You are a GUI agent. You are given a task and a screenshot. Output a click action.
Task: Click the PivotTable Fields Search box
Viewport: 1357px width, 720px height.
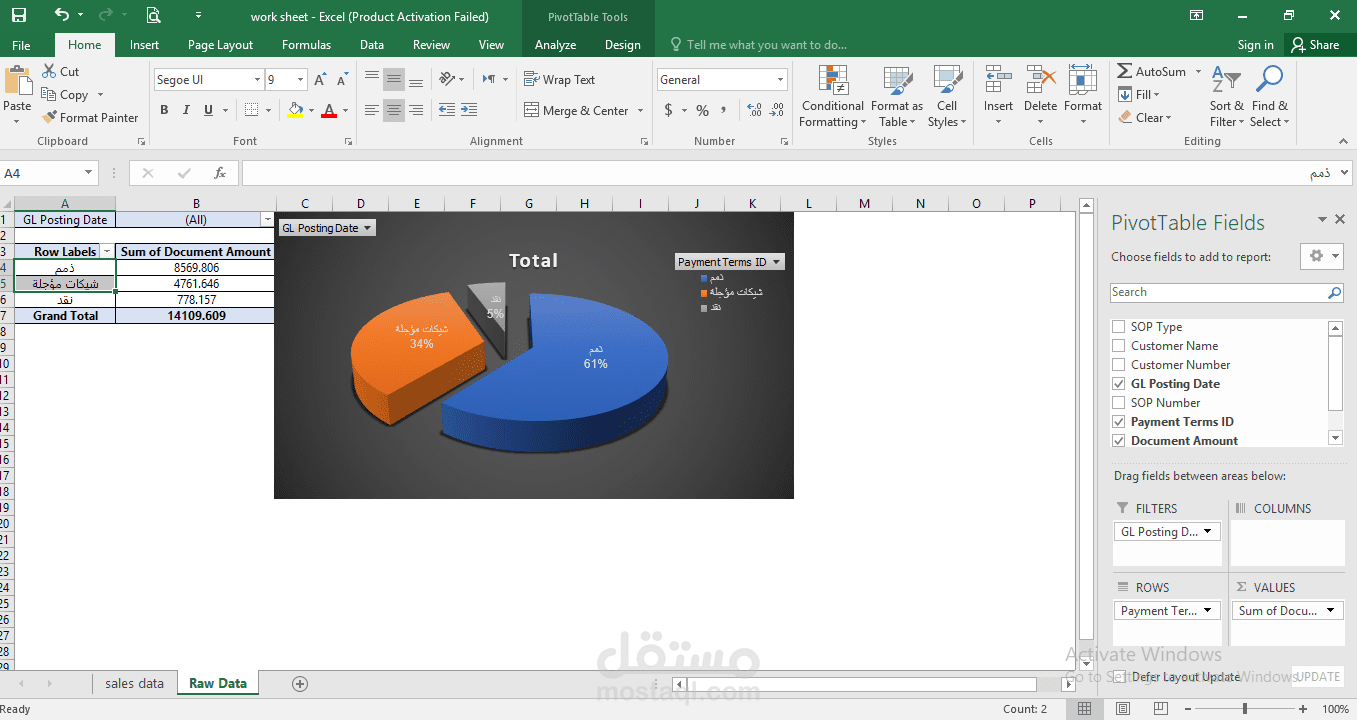coord(1227,292)
